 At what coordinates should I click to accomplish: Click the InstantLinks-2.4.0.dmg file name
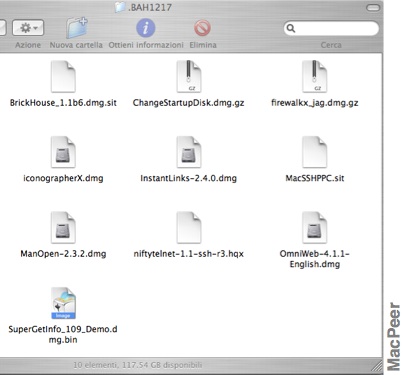click(188, 178)
